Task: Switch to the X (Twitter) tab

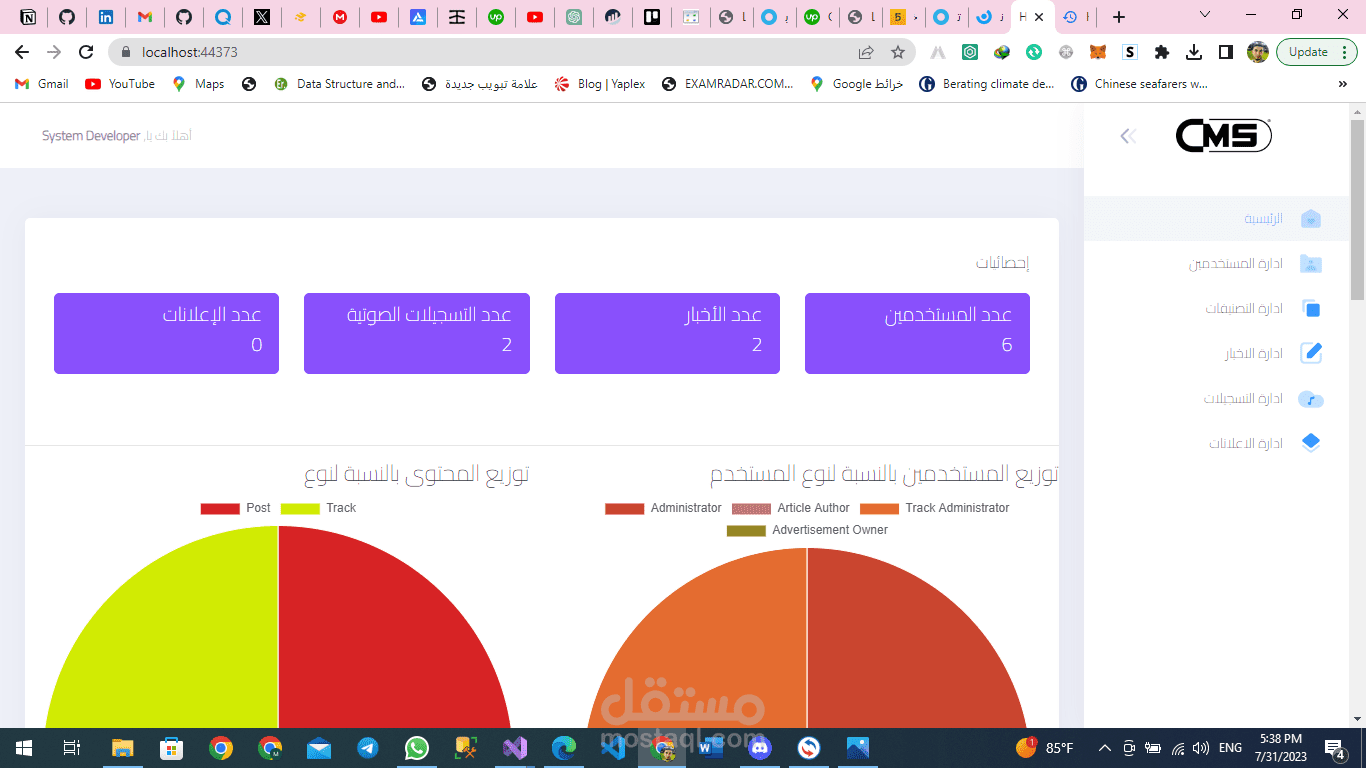Action: (262, 17)
